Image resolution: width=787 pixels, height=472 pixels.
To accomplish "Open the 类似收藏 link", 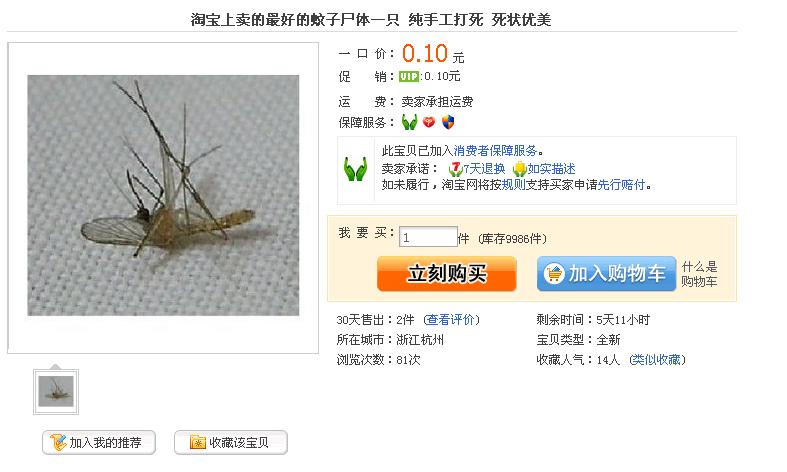I will (657, 360).
